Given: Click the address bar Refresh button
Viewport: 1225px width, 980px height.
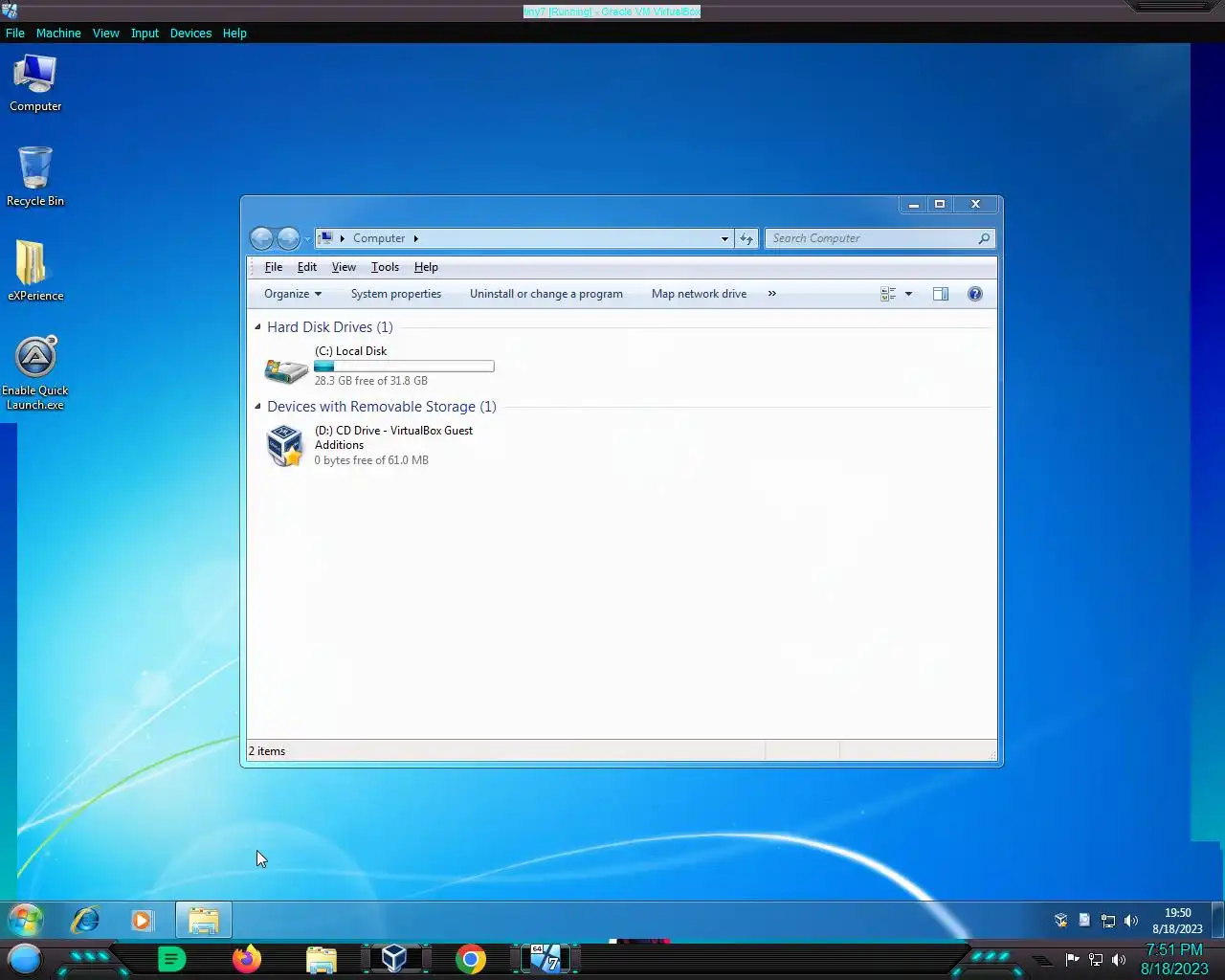Looking at the screenshot, I should [x=746, y=238].
